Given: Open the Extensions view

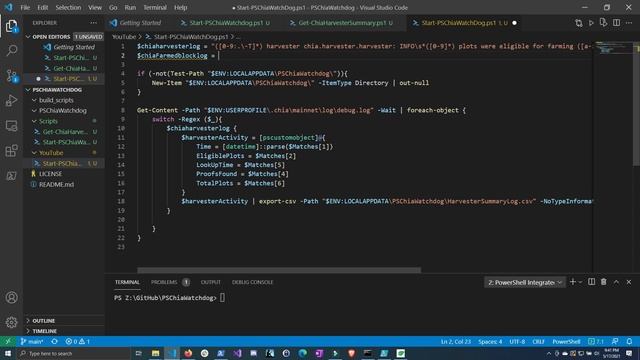Looking at the screenshot, I should tap(11, 151).
